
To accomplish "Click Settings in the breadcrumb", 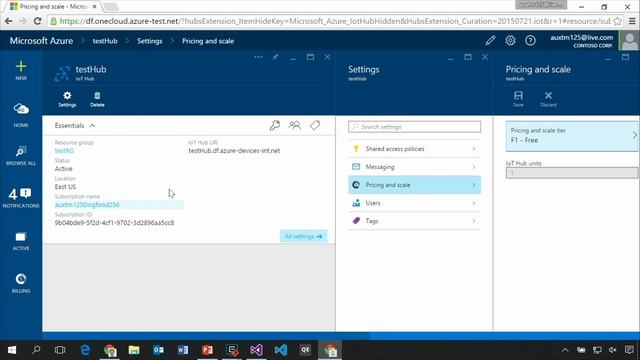I will coord(149,41).
